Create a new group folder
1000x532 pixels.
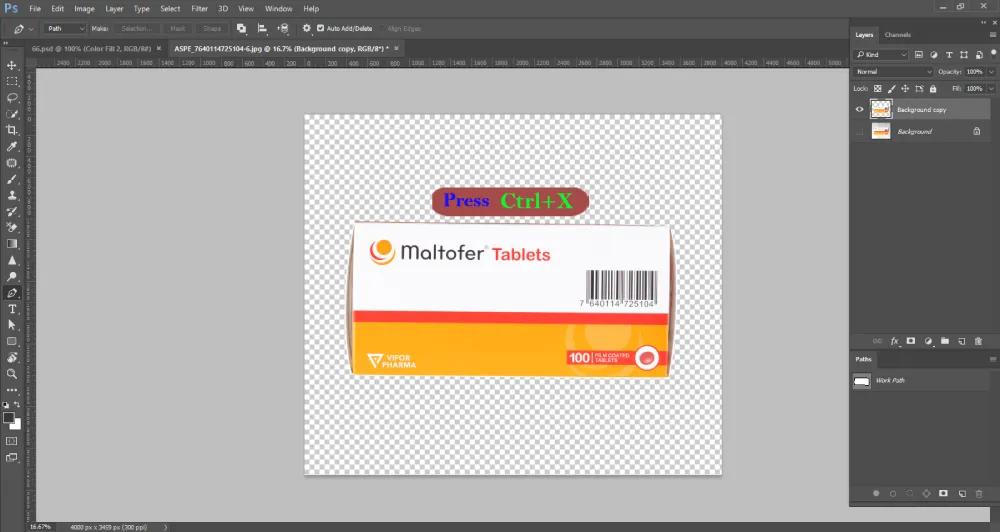[945, 341]
